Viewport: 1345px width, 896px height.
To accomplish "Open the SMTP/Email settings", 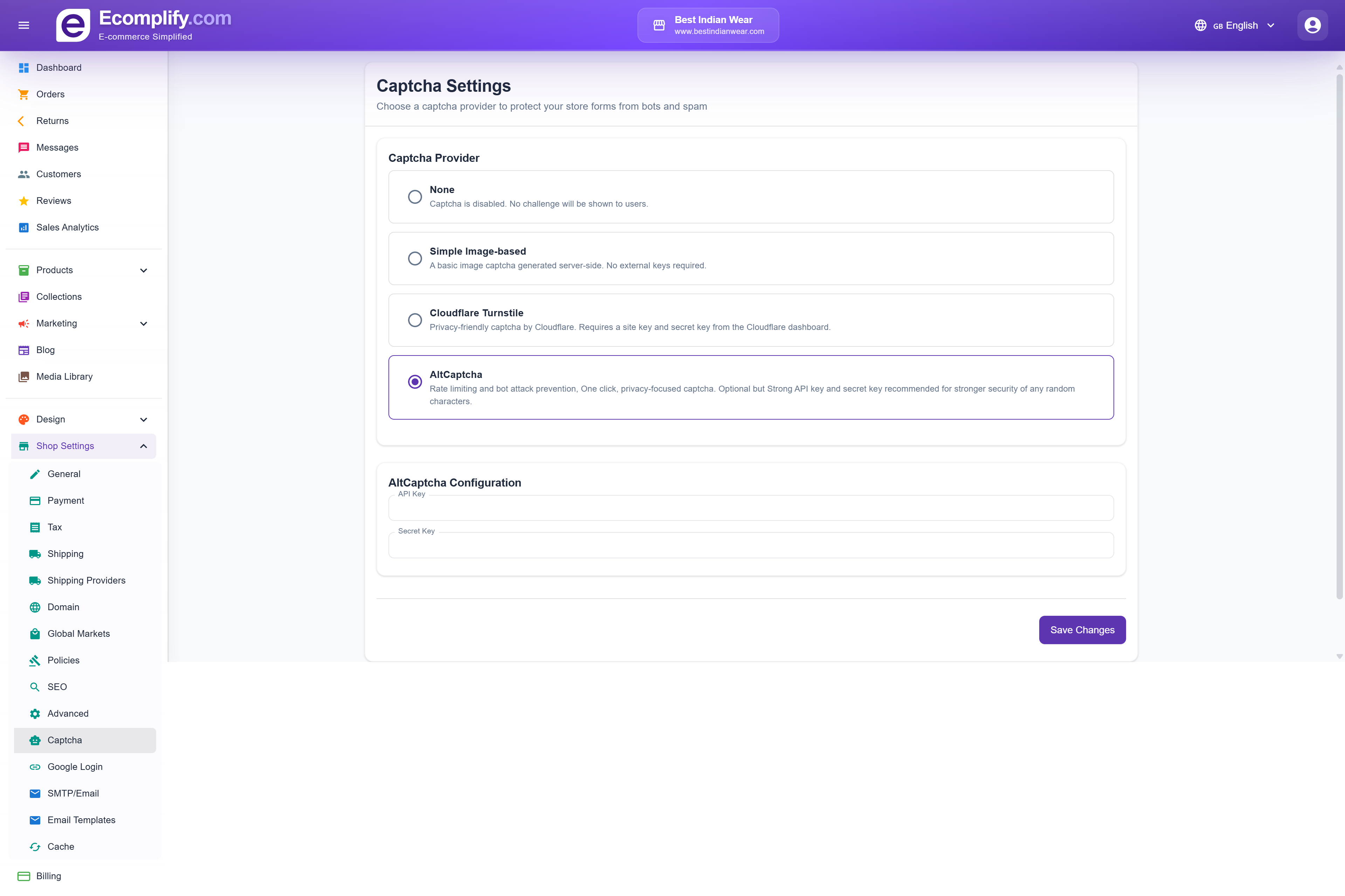I will coord(73,793).
